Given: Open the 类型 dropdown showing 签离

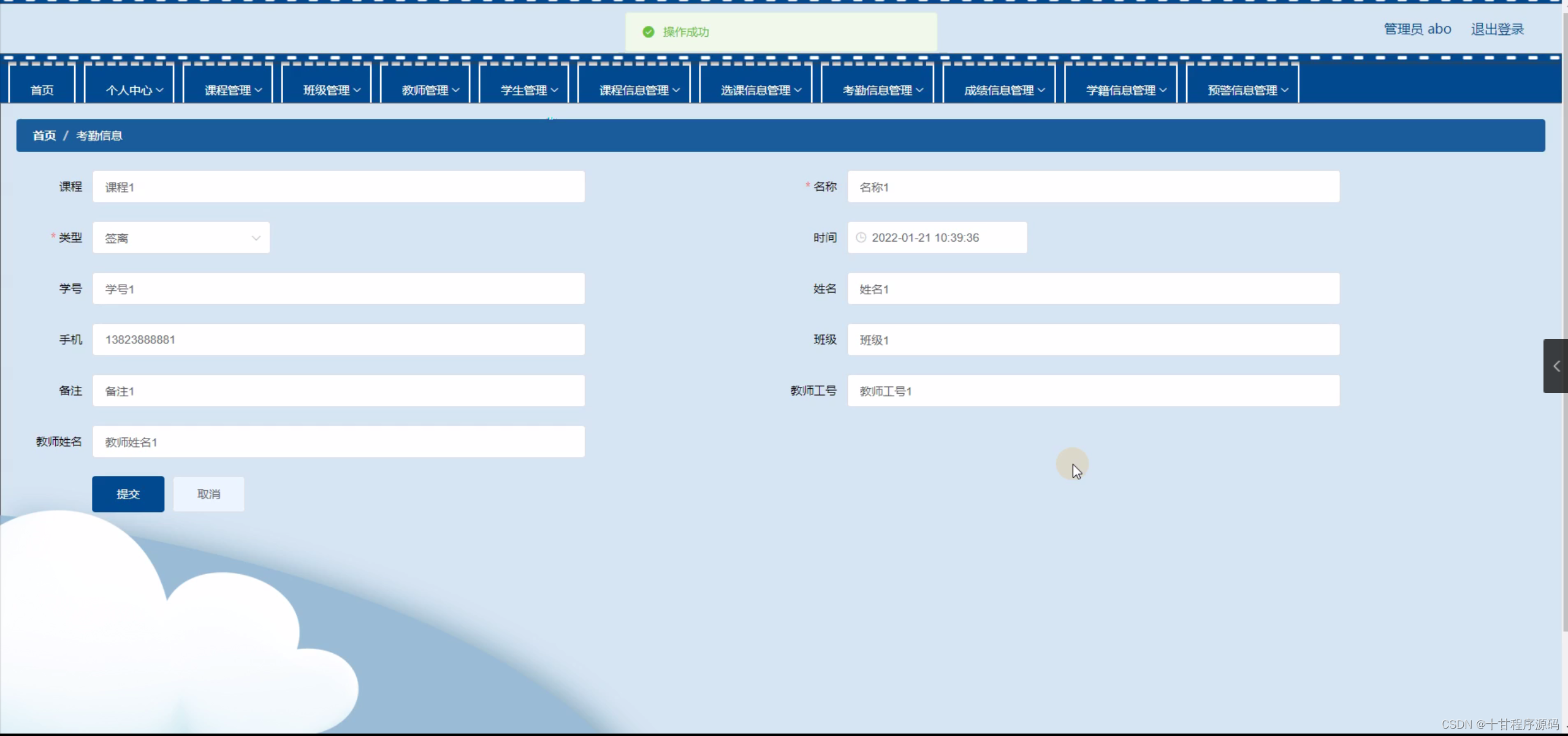Looking at the screenshot, I should coord(181,238).
